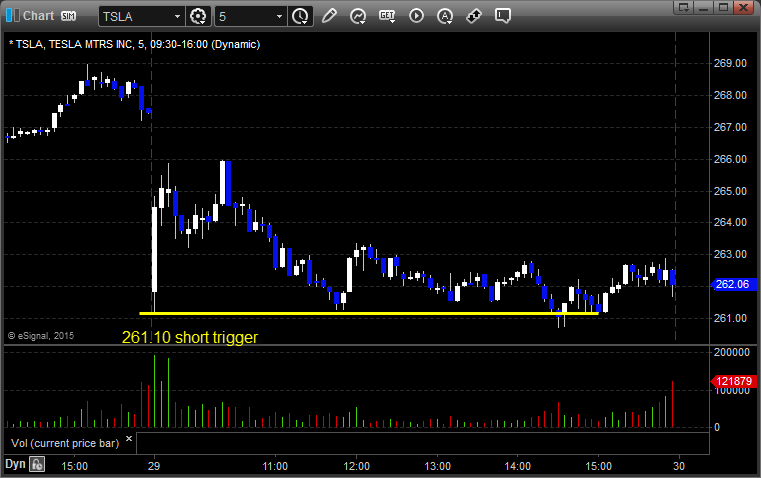Open the time template clock menu

[x=300, y=16]
